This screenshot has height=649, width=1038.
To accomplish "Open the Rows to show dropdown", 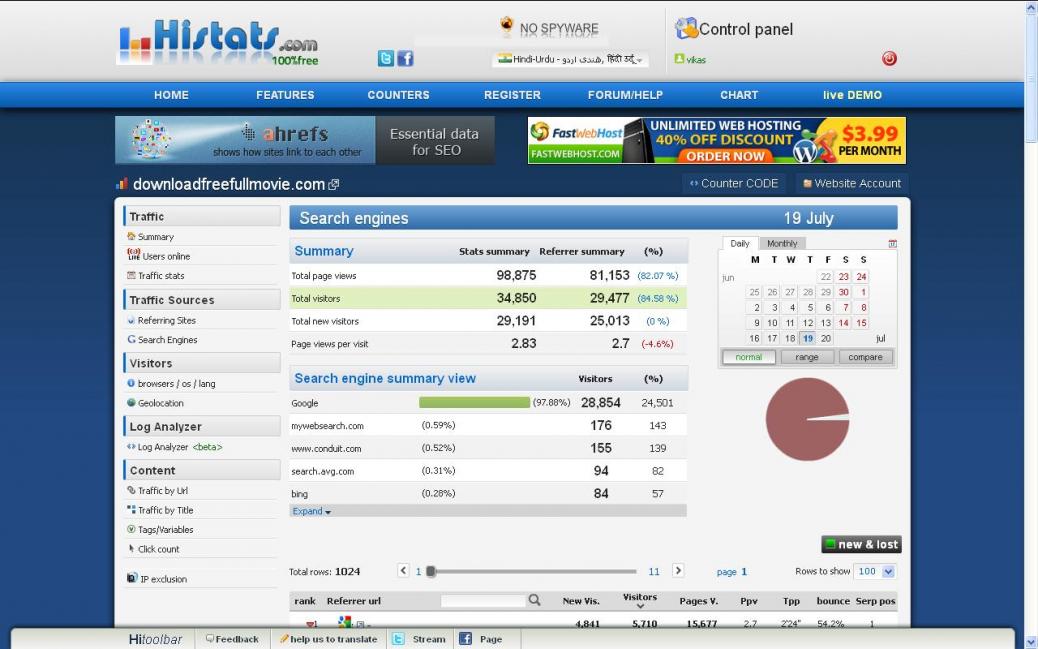I will tap(874, 572).
